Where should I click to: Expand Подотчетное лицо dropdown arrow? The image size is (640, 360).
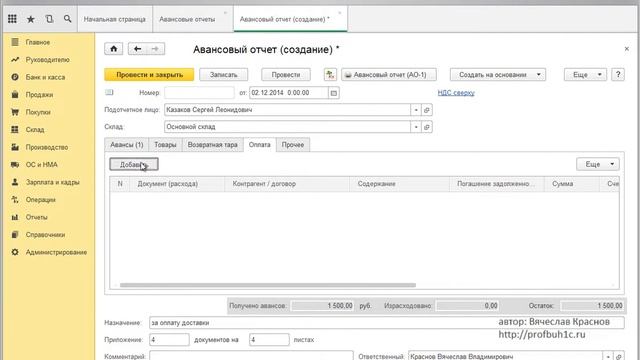coord(416,110)
